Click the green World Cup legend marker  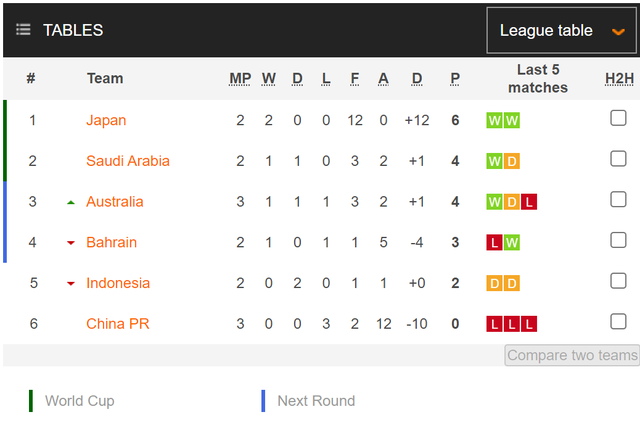point(31,401)
